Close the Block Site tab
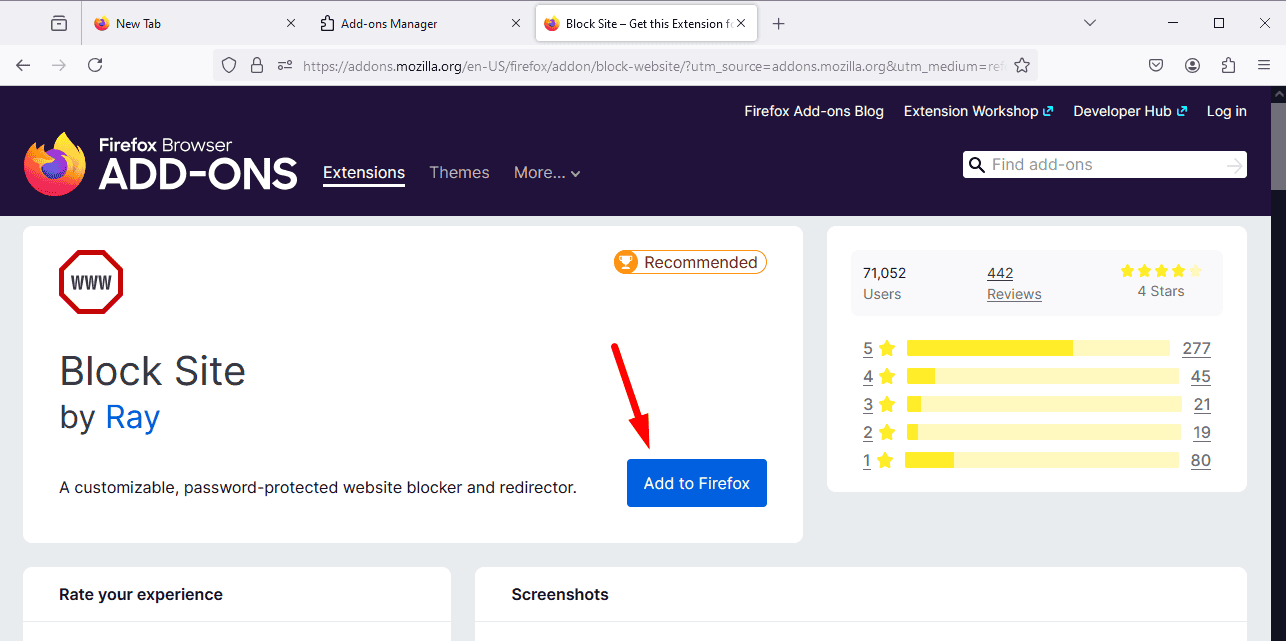Viewport: 1286px width, 641px height. 742,23
